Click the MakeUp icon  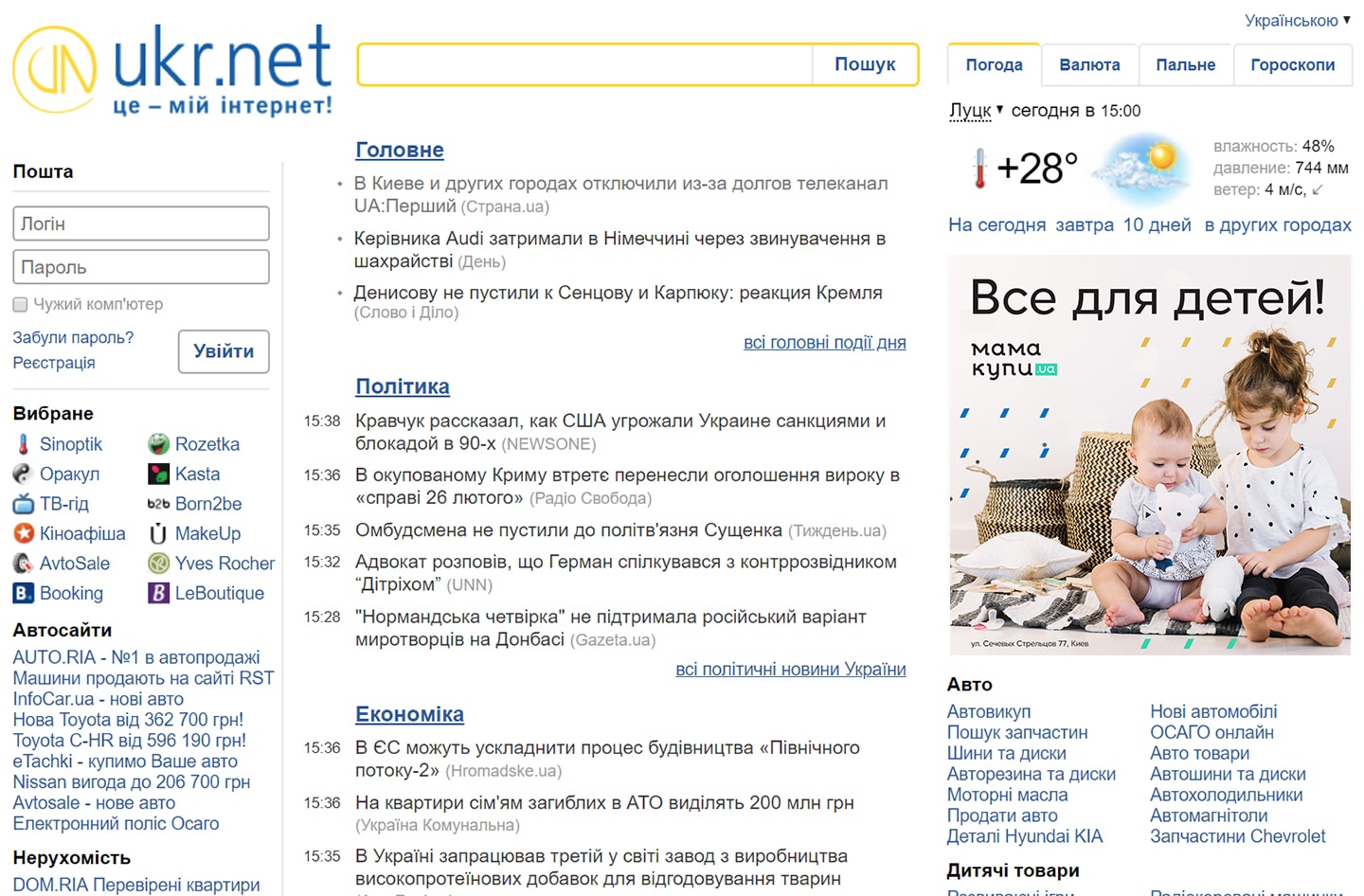158,533
